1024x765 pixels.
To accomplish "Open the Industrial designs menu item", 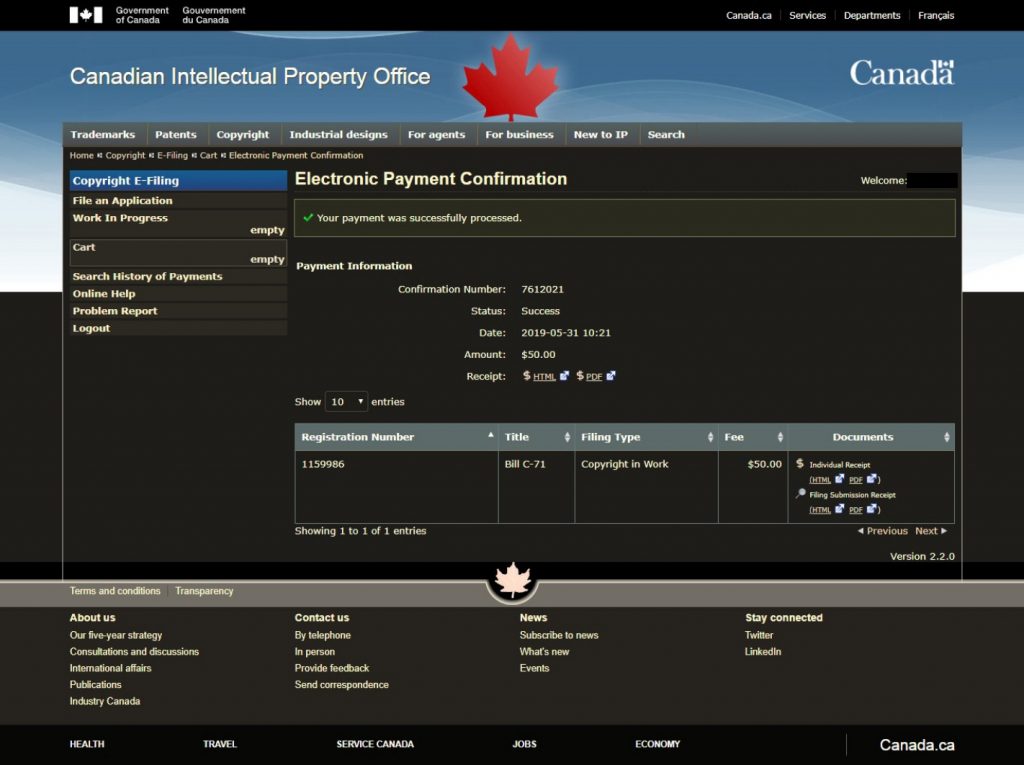I will pos(338,135).
